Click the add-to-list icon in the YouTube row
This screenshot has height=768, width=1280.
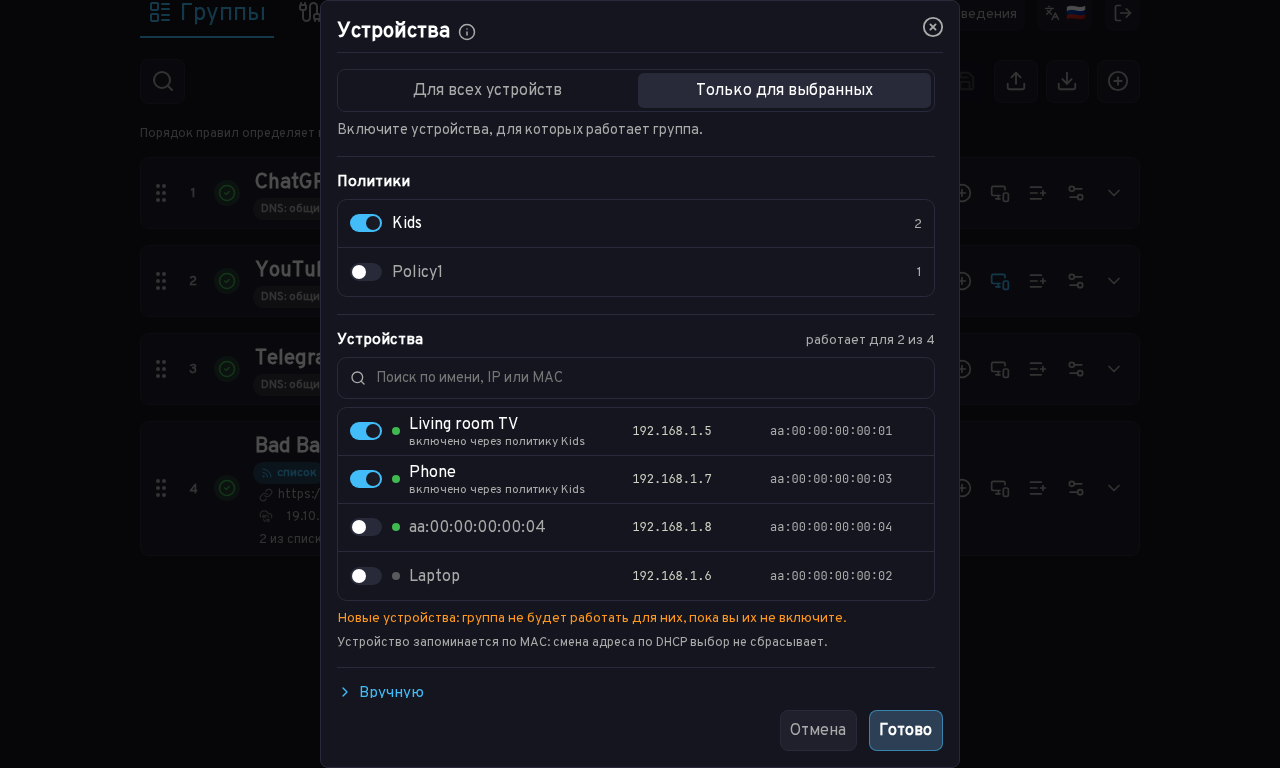click(x=1038, y=281)
